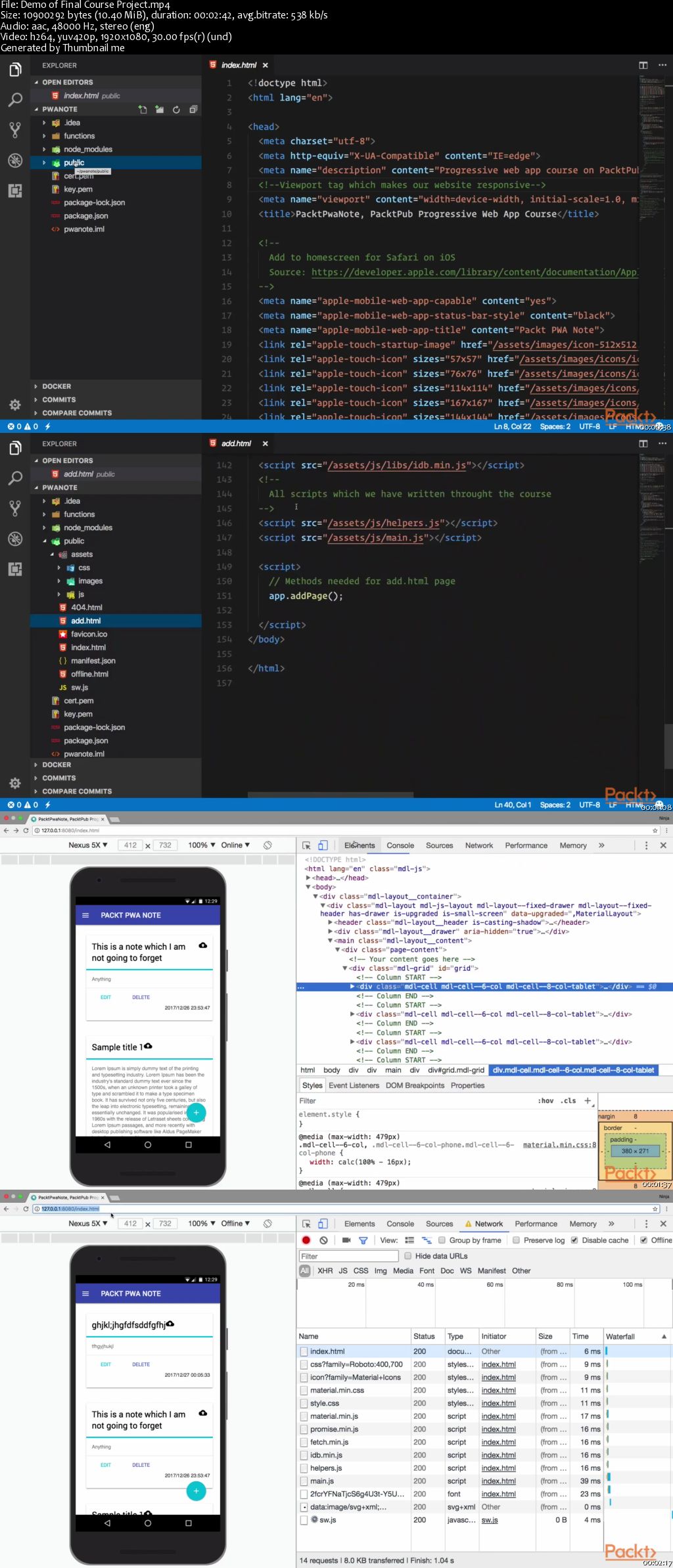This screenshot has height=1568, width=673.
Task: Open the DOM Breakpoints tab
Action: pos(415,1085)
